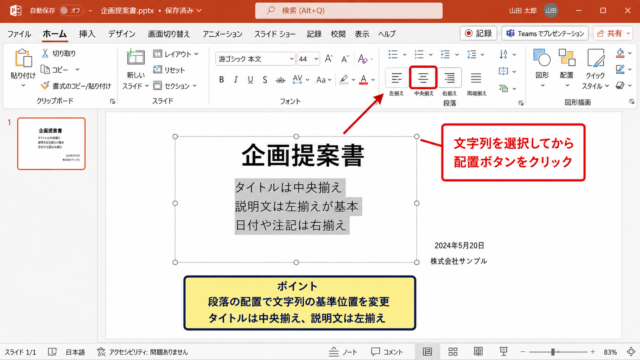Insert a new slide

pos(135,58)
